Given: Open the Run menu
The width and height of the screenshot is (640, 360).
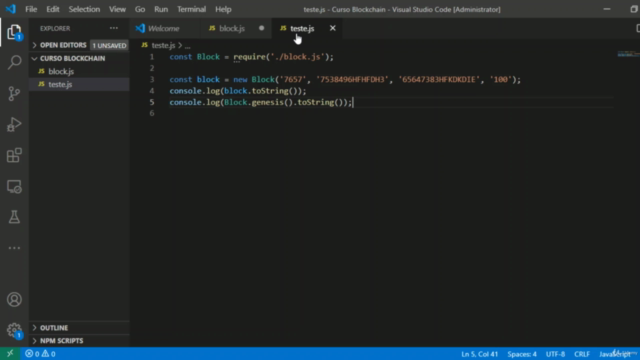Looking at the screenshot, I should point(161,9).
